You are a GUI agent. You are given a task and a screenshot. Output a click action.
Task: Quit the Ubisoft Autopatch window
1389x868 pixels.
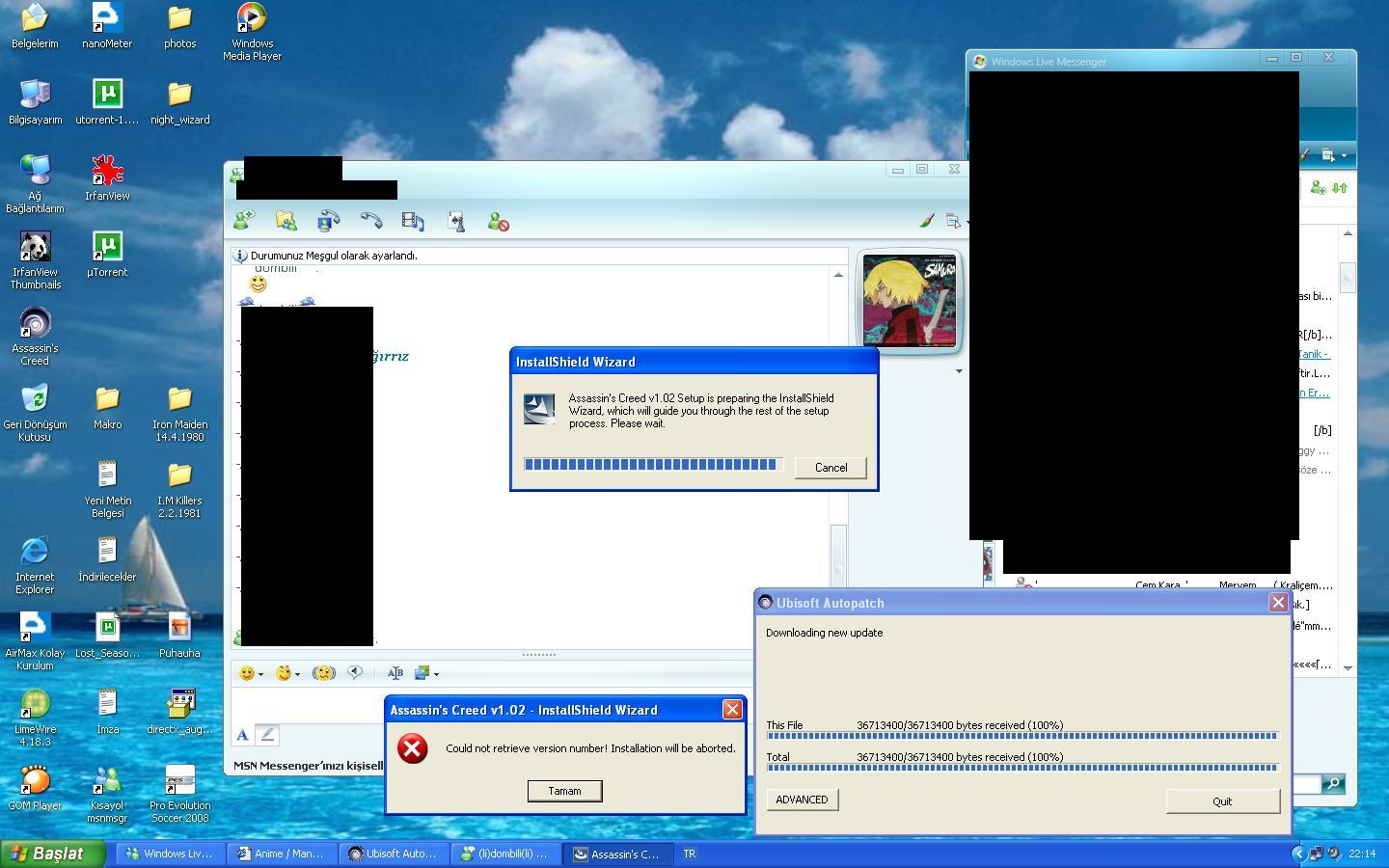point(1222,801)
